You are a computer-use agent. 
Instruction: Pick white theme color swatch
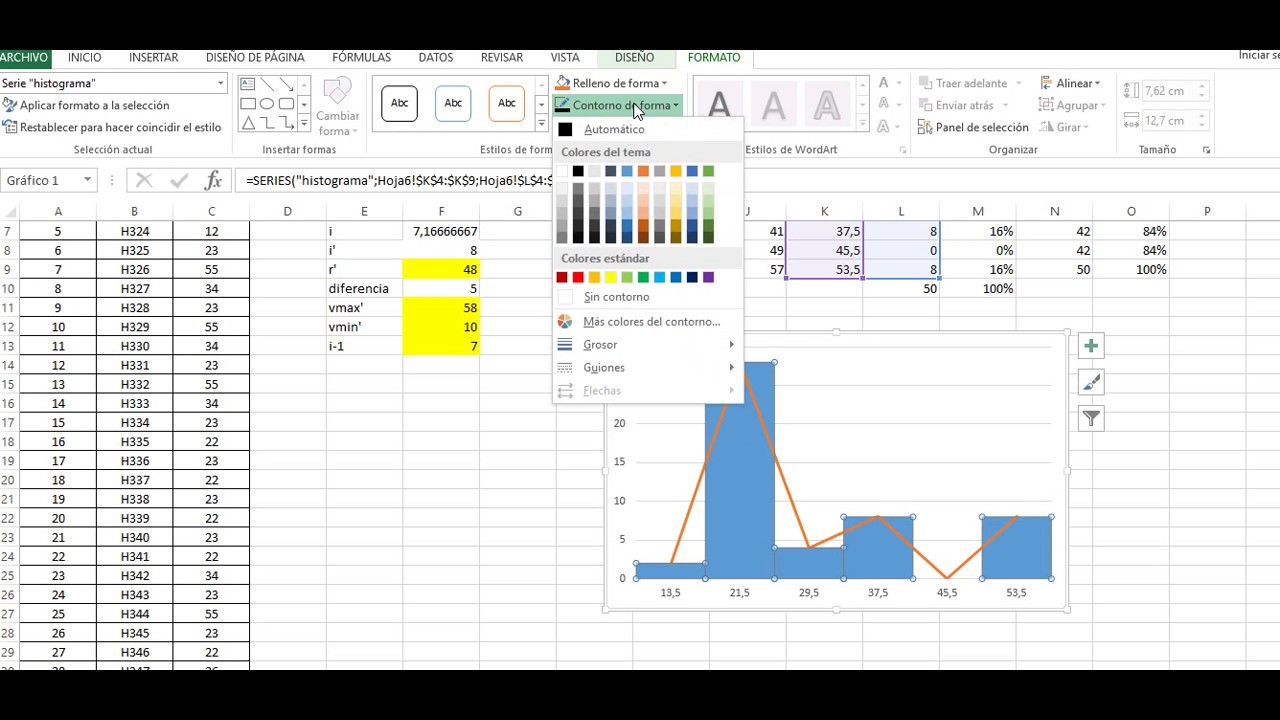click(562, 171)
